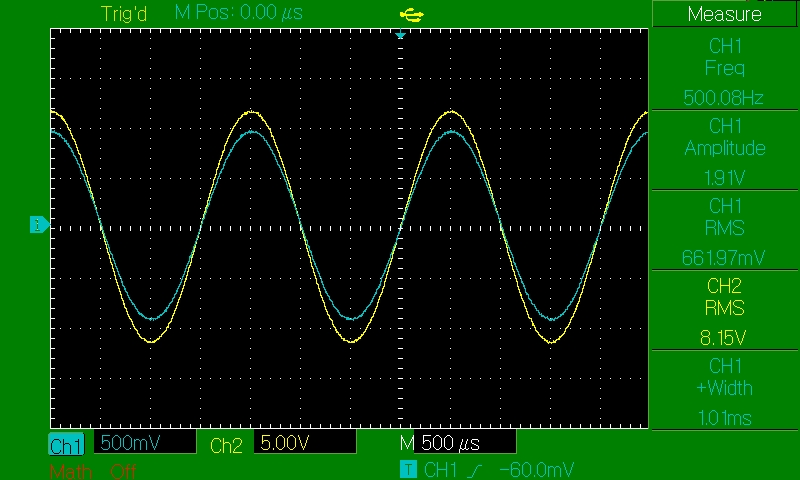Image resolution: width=800 pixels, height=480 pixels.
Task: Click the CH1 +Width measurement slot
Action: [x=724, y=389]
